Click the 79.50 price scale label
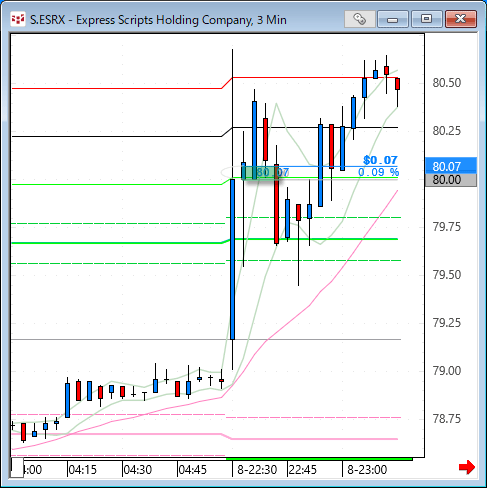487x488 pixels. click(447, 275)
